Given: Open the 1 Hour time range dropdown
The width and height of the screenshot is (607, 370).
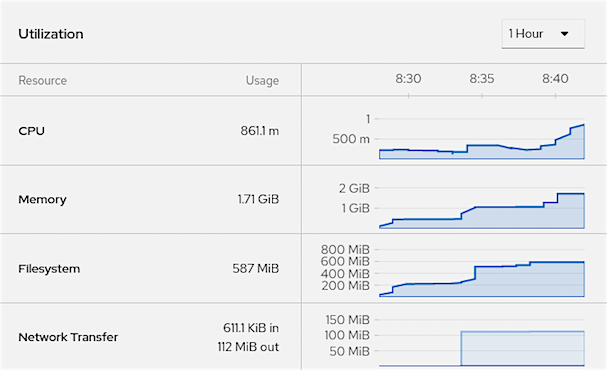Looking at the screenshot, I should tap(543, 34).
